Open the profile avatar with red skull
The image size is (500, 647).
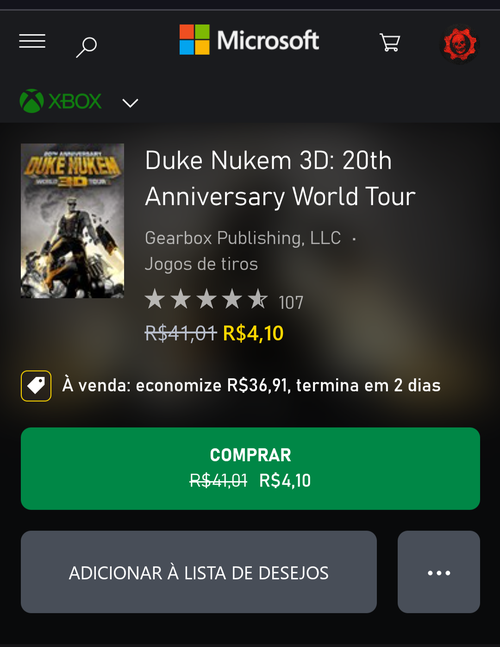pos(460,44)
